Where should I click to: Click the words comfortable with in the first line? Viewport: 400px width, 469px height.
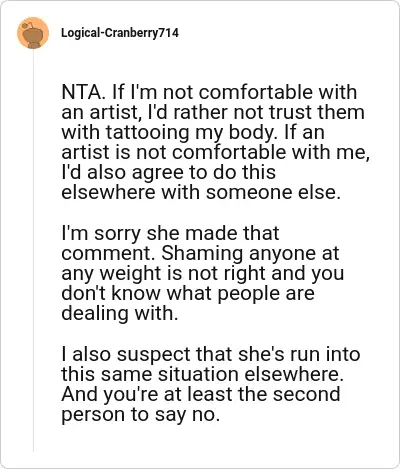[x=278, y=92]
